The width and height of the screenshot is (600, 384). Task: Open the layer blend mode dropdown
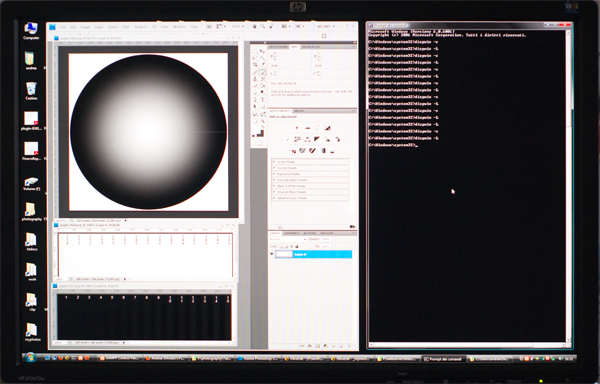pos(287,239)
